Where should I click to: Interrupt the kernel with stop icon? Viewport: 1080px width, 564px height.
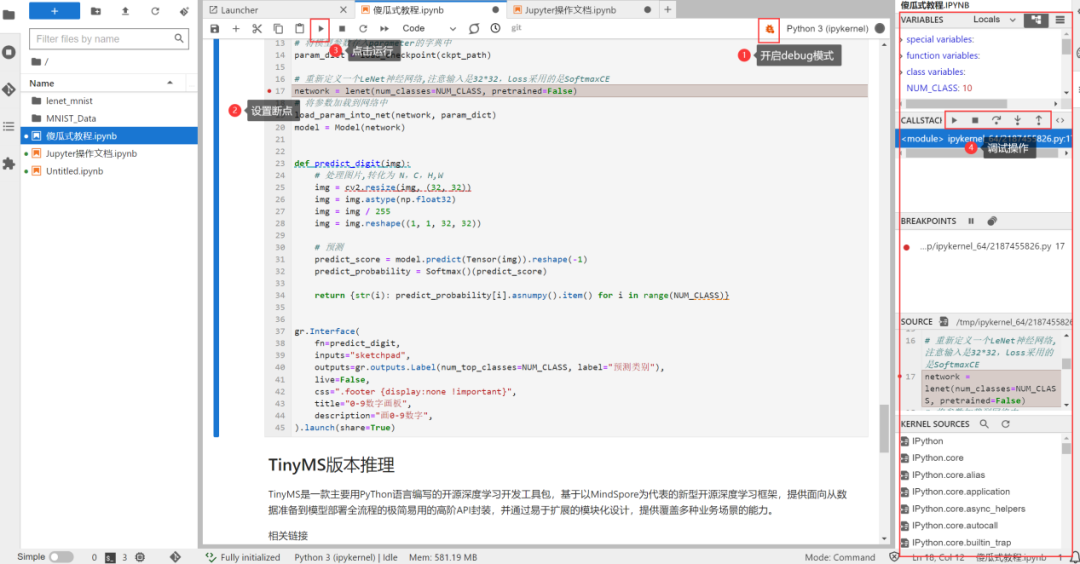(x=342, y=29)
